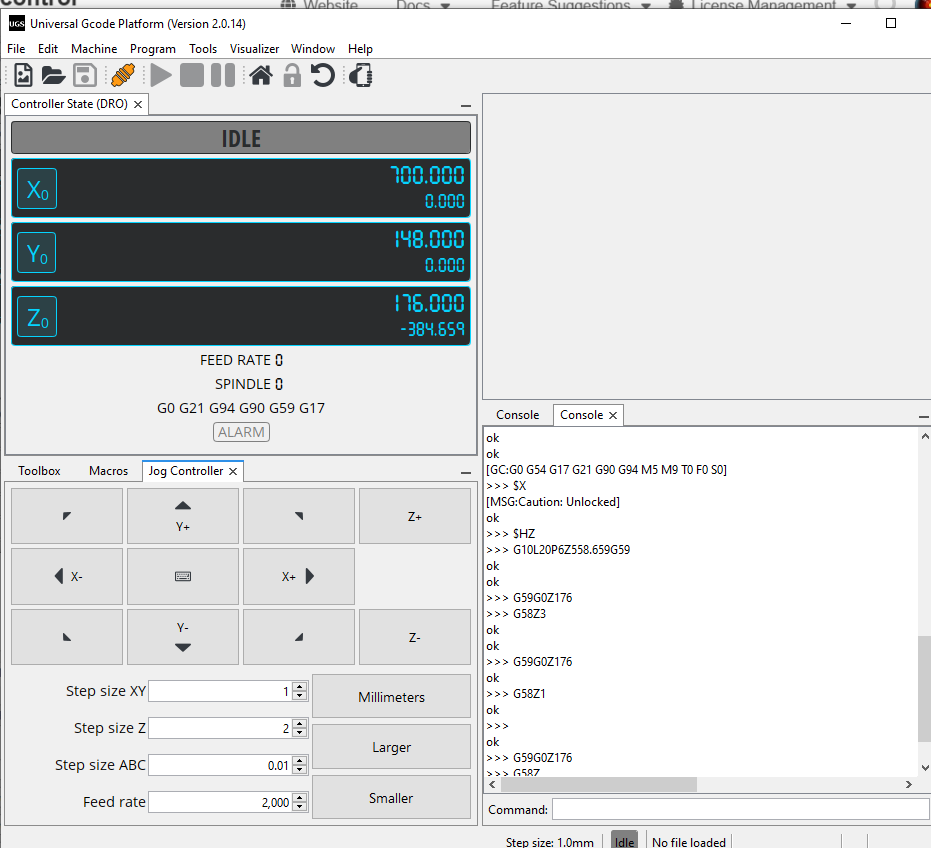Jog Y+ with the up arrow button
This screenshot has height=848, width=931.
point(183,516)
